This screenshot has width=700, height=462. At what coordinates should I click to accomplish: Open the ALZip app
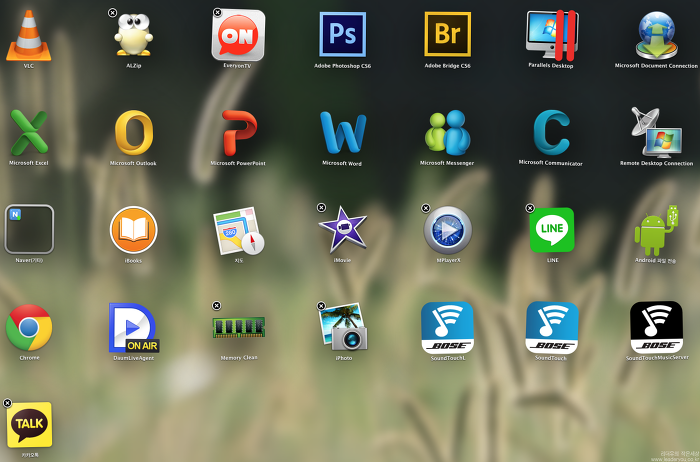coord(133,35)
